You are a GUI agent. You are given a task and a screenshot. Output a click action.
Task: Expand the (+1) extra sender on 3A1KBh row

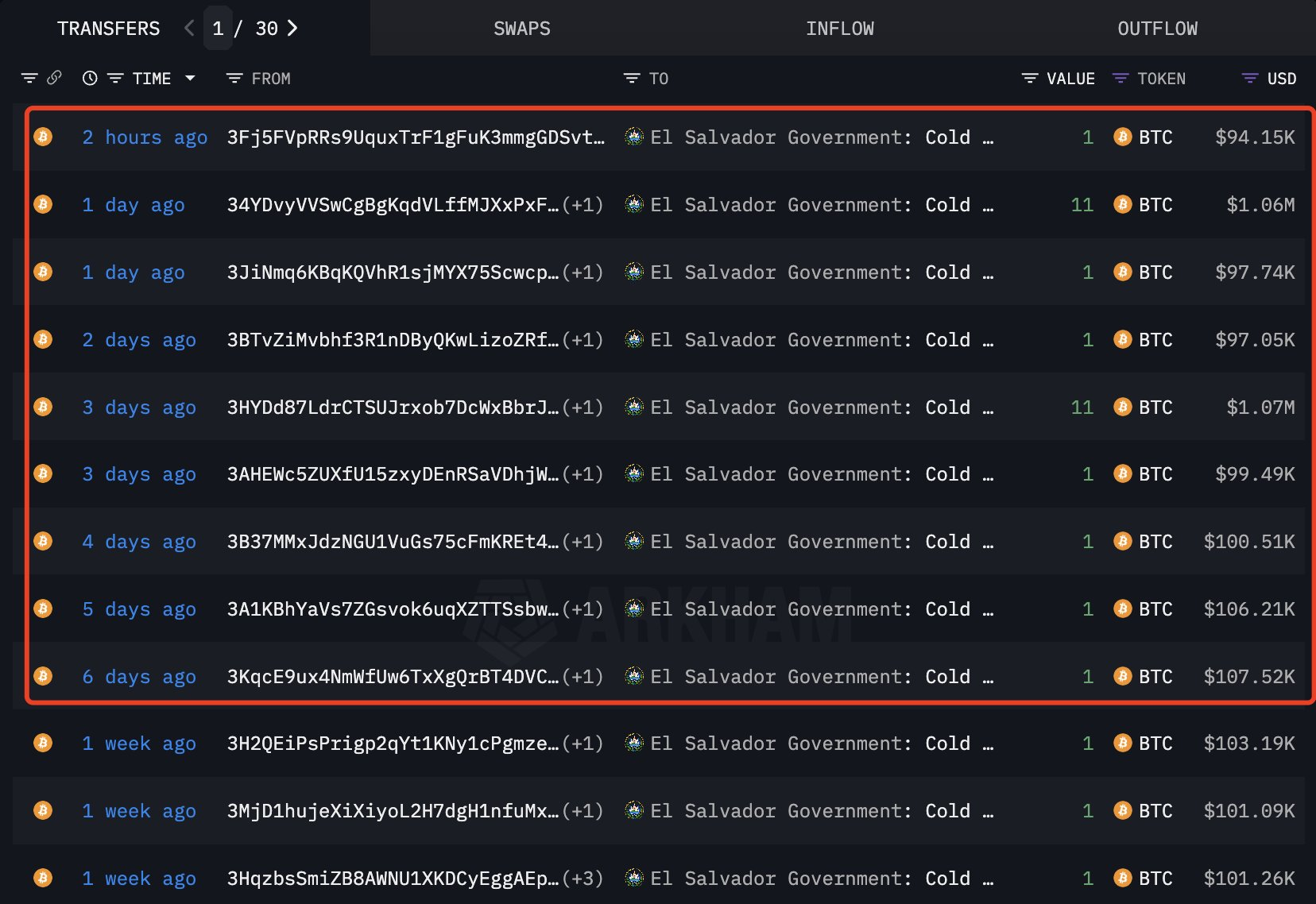point(583,609)
